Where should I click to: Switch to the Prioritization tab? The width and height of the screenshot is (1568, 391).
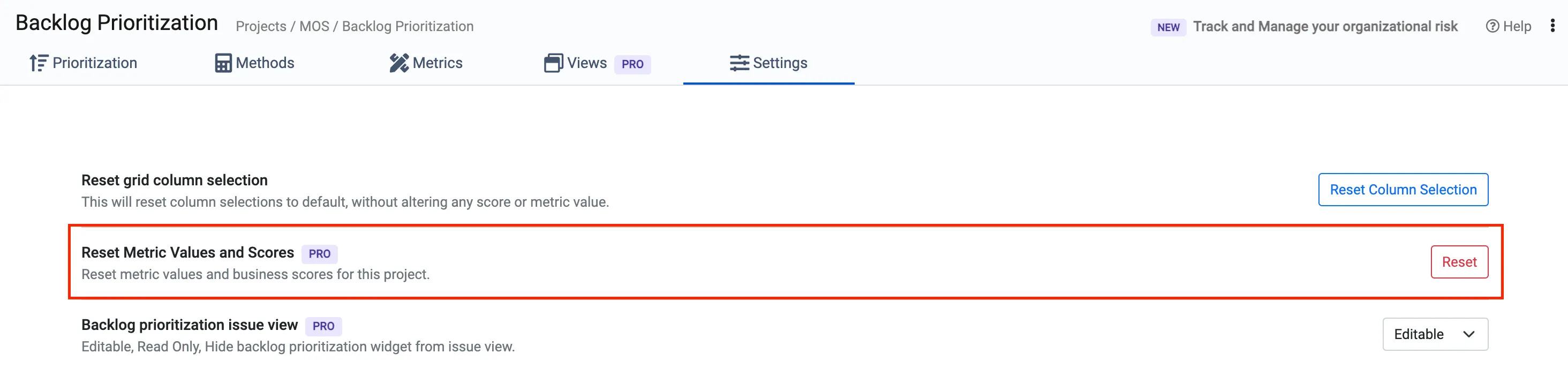coord(84,63)
